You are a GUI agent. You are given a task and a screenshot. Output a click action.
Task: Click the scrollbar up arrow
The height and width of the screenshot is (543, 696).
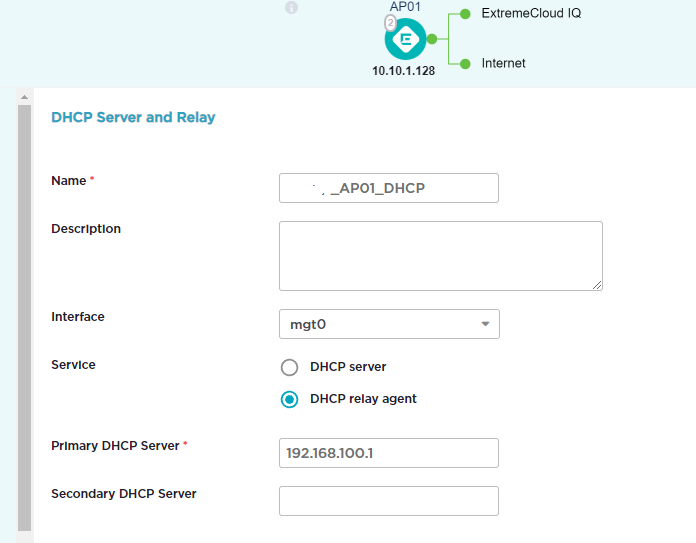pyautogui.click(x=25, y=97)
